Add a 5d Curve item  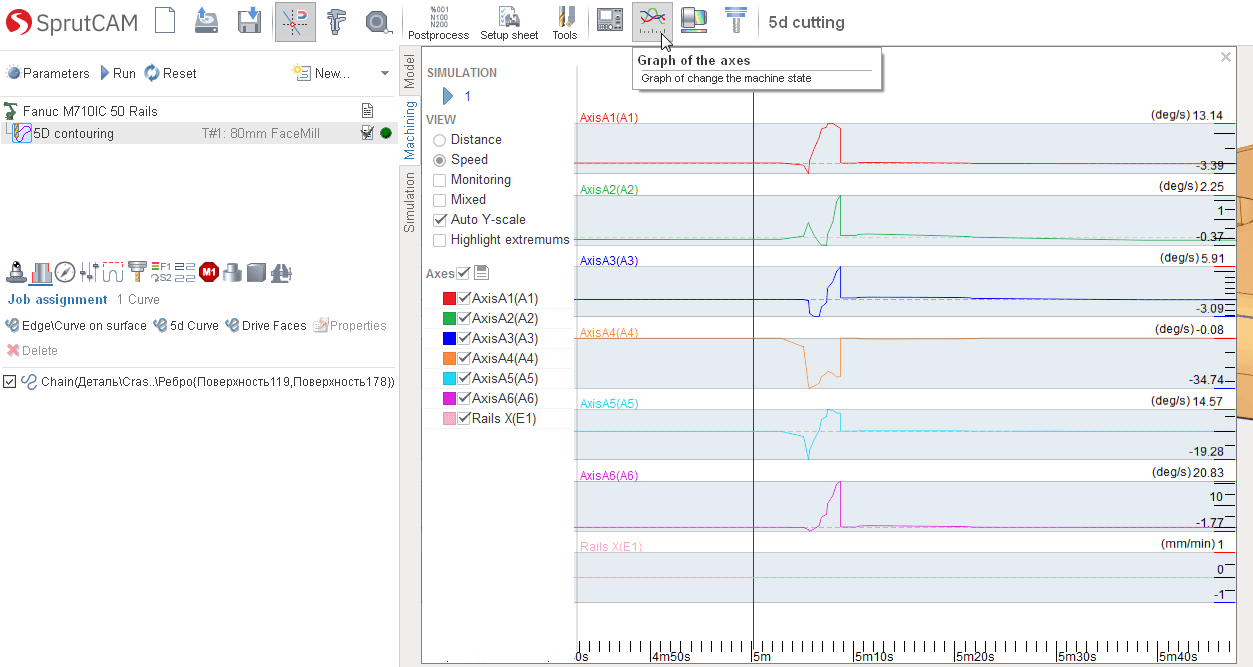point(186,326)
